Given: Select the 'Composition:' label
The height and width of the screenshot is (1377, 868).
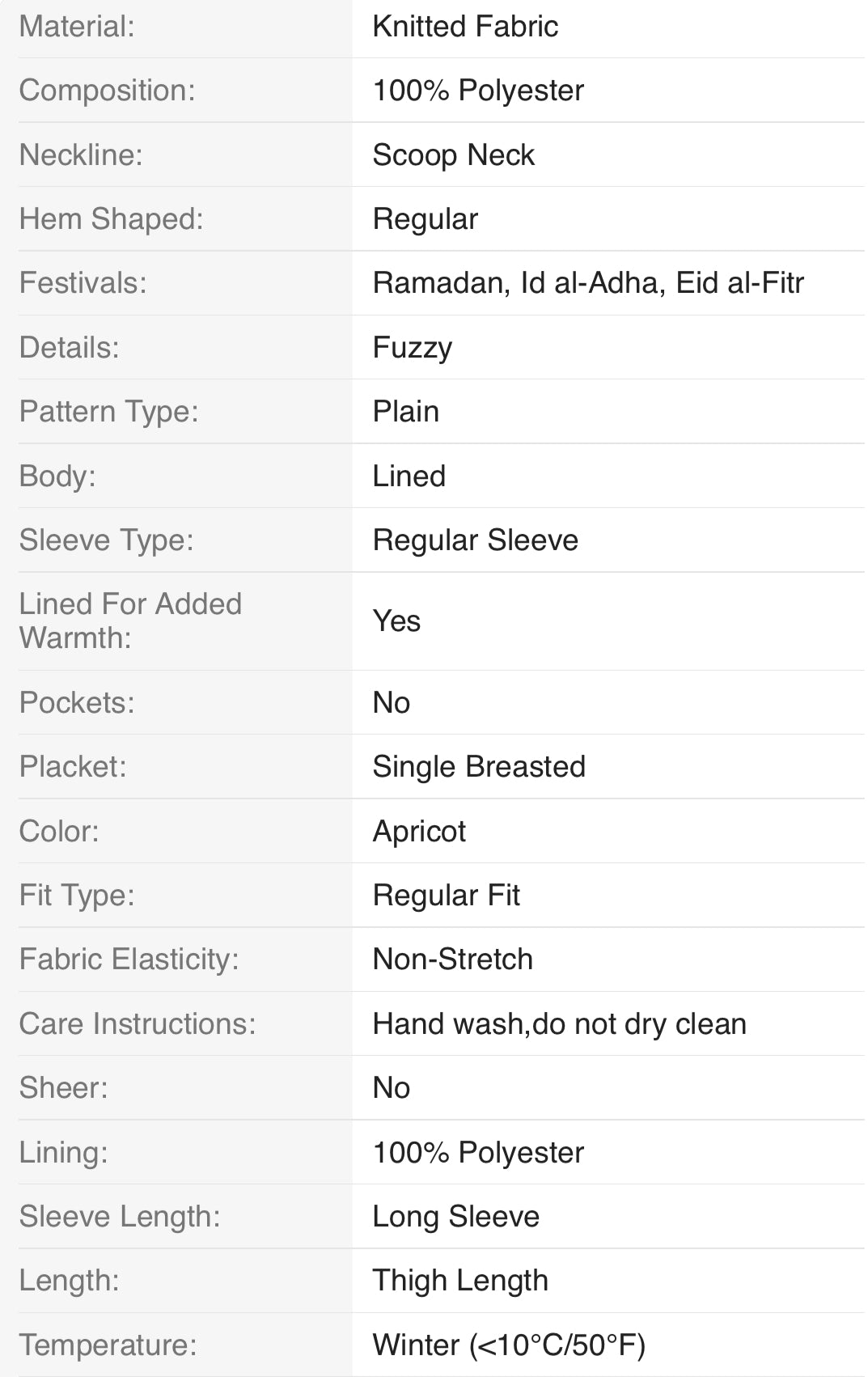Looking at the screenshot, I should (107, 91).
